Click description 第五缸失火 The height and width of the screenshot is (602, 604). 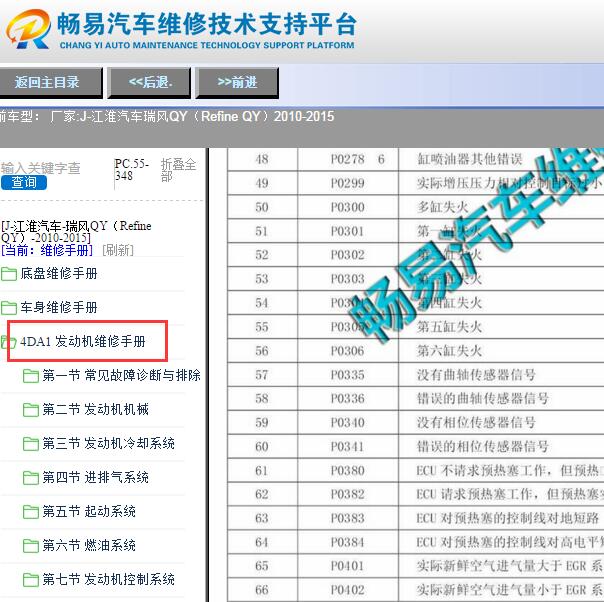449,327
